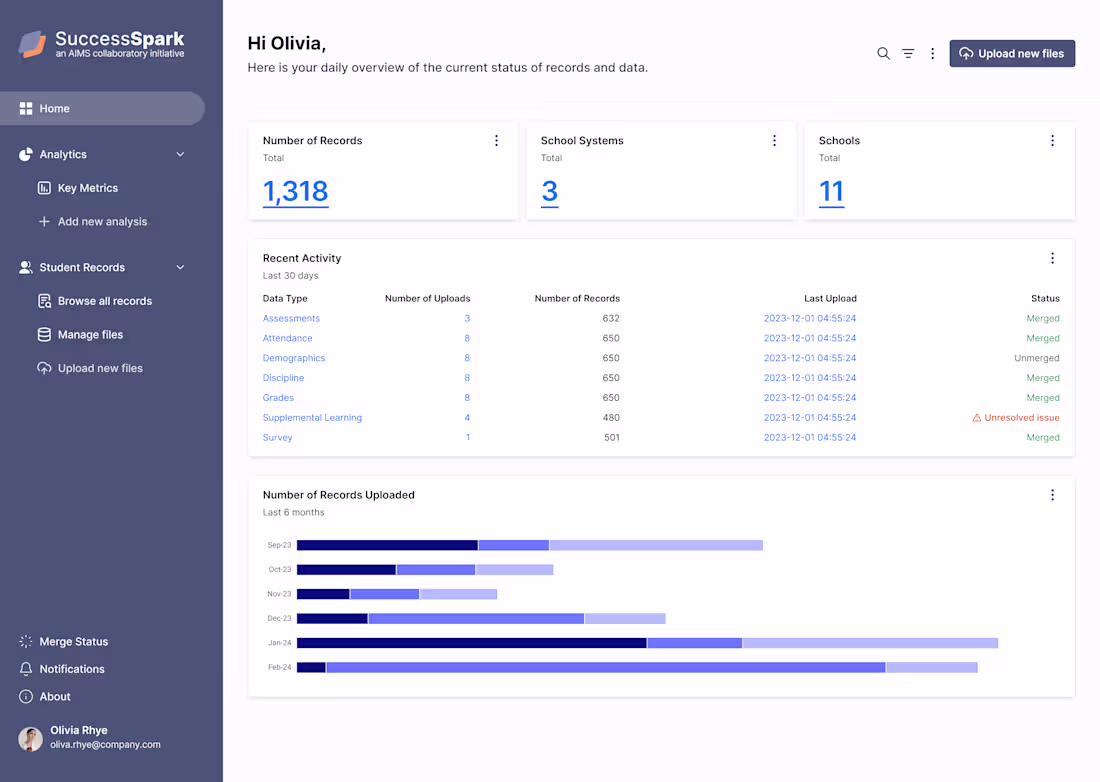The width and height of the screenshot is (1100, 782).
Task: Select Browse all records in sidebar
Action: pos(104,301)
